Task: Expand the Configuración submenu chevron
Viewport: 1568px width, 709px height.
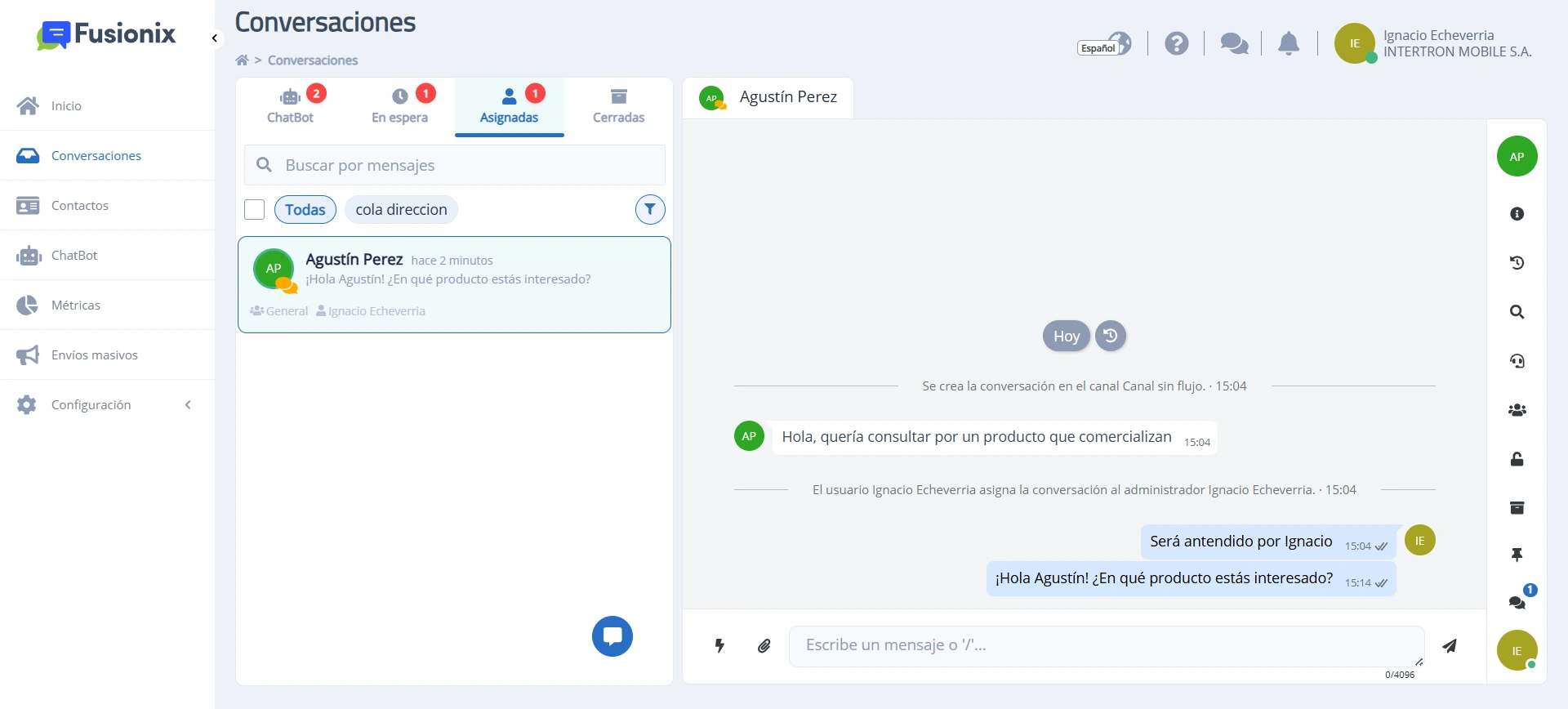Action: pyautogui.click(x=188, y=405)
